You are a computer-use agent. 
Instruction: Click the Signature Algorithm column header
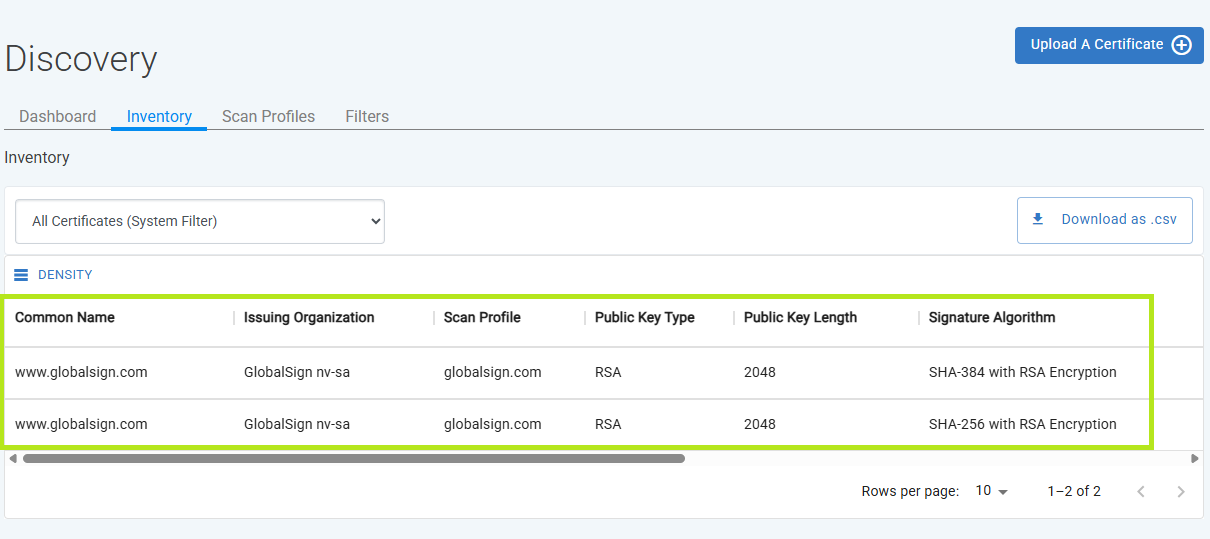click(992, 317)
